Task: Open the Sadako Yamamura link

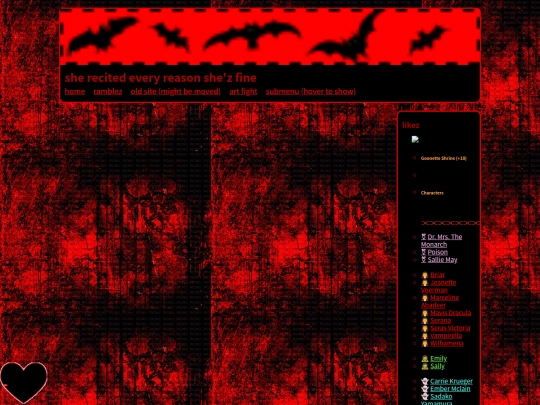Action: click(437, 400)
